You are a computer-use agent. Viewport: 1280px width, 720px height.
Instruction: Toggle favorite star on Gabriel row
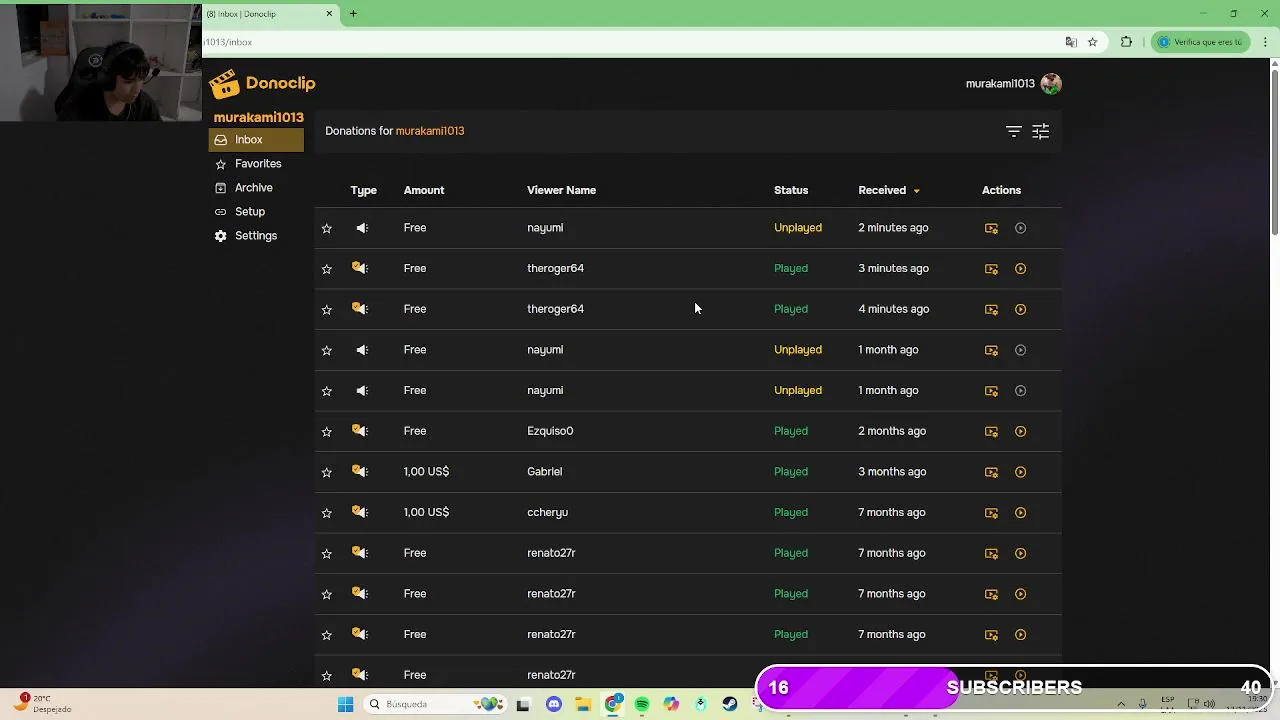pyautogui.click(x=326, y=472)
